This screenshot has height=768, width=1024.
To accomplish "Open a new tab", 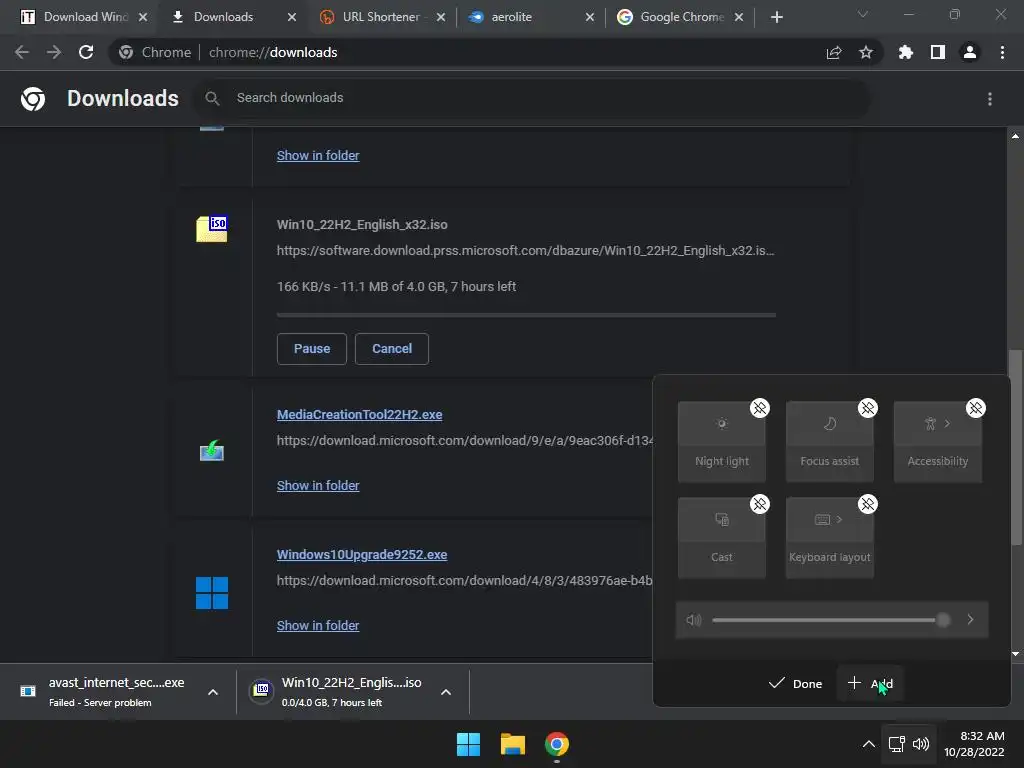I will (x=776, y=17).
